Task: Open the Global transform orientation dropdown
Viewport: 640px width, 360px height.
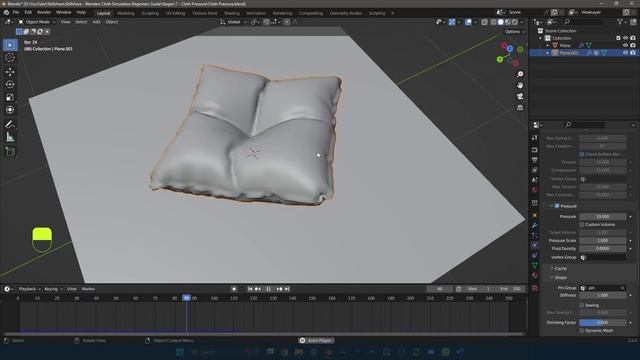Action: pos(233,22)
